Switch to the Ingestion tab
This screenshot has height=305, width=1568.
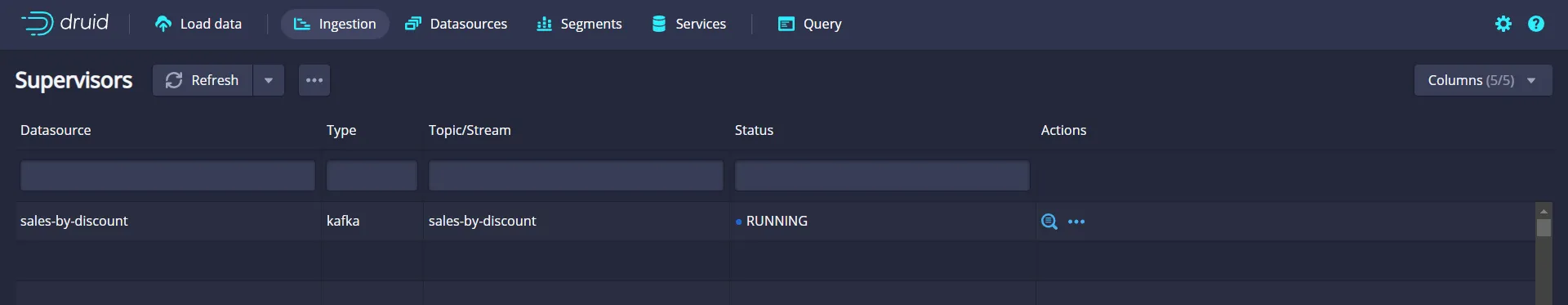click(335, 24)
